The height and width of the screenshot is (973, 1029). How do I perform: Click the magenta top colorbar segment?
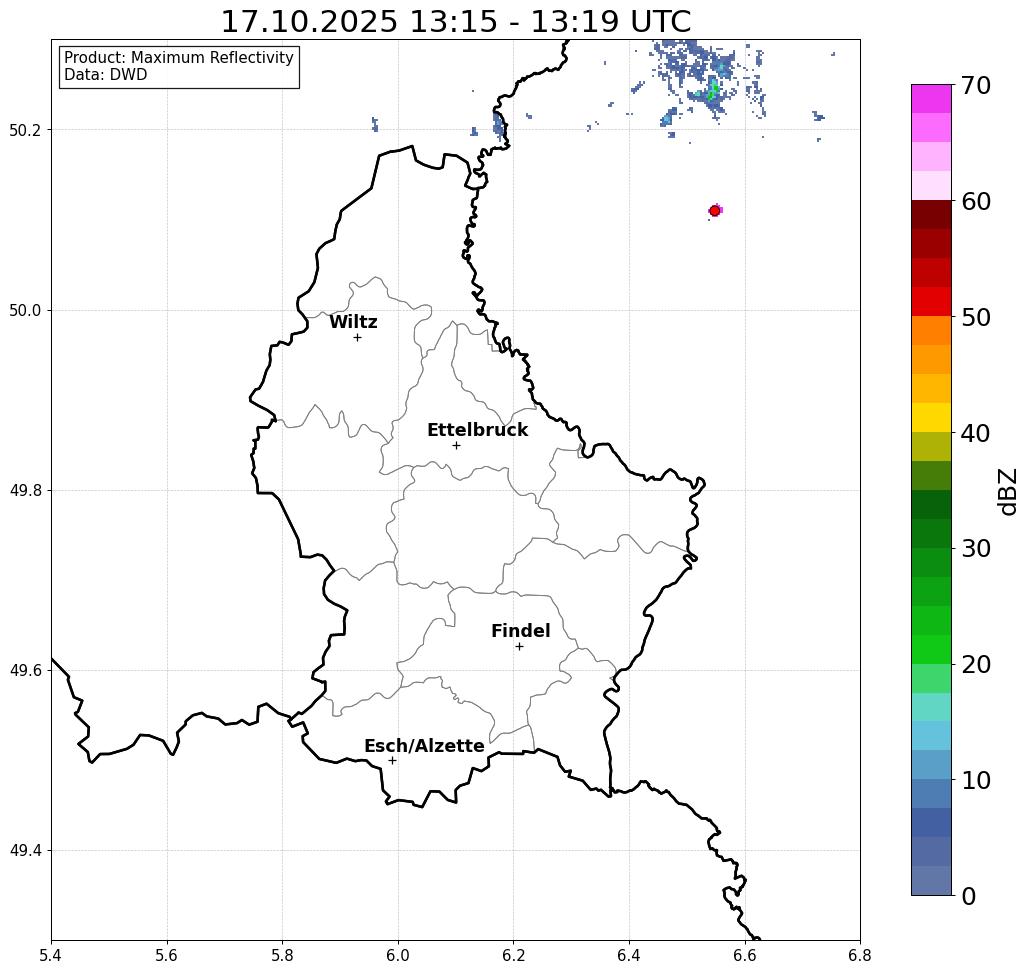(x=931, y=99)
